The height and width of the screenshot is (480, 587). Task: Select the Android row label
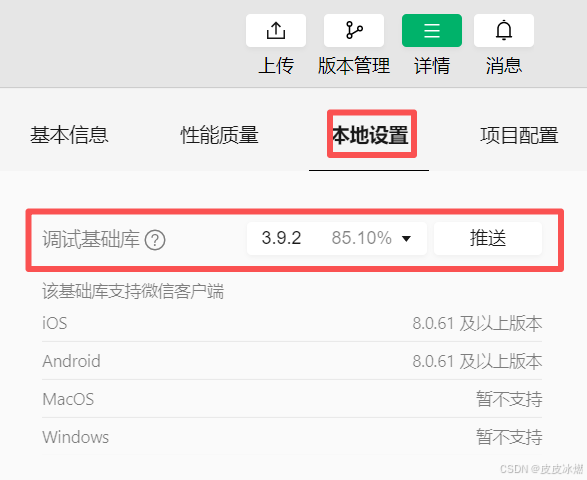71,361
